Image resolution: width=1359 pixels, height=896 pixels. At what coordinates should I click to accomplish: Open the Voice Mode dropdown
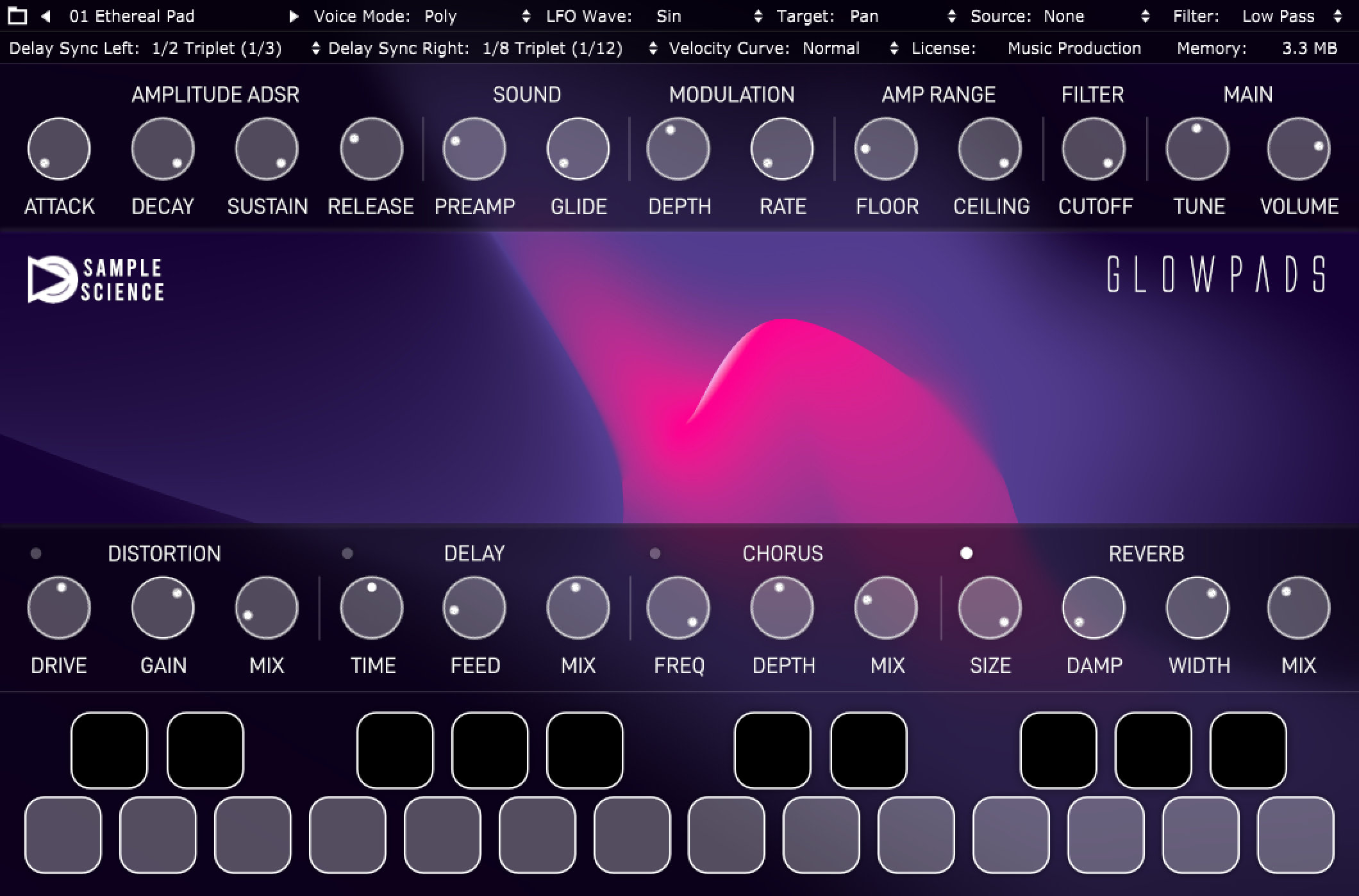point(526,16)
